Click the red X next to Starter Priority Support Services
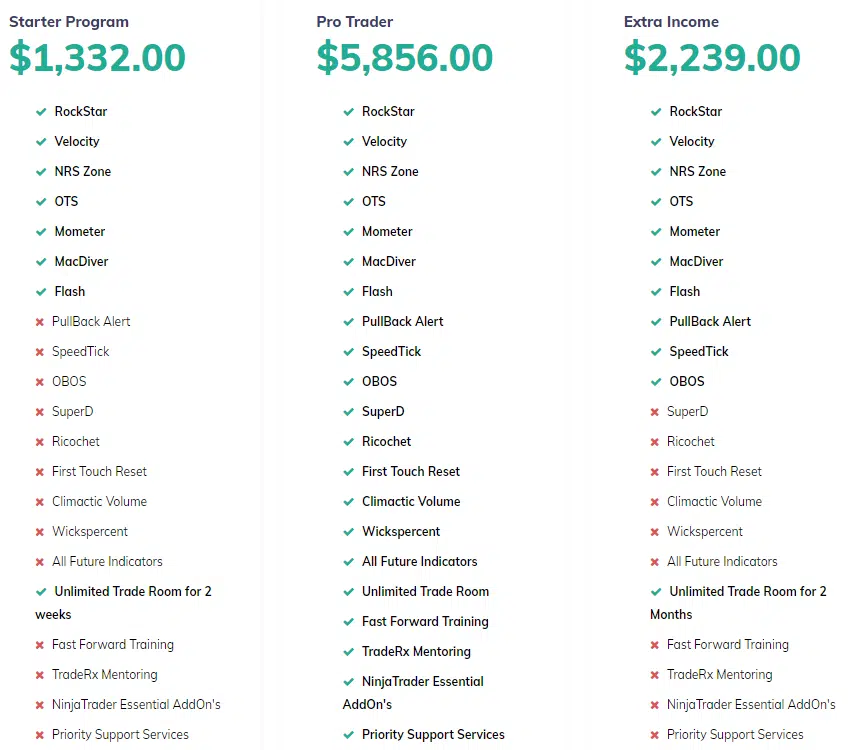The image size is (862, 750). [x=40, y=735]
